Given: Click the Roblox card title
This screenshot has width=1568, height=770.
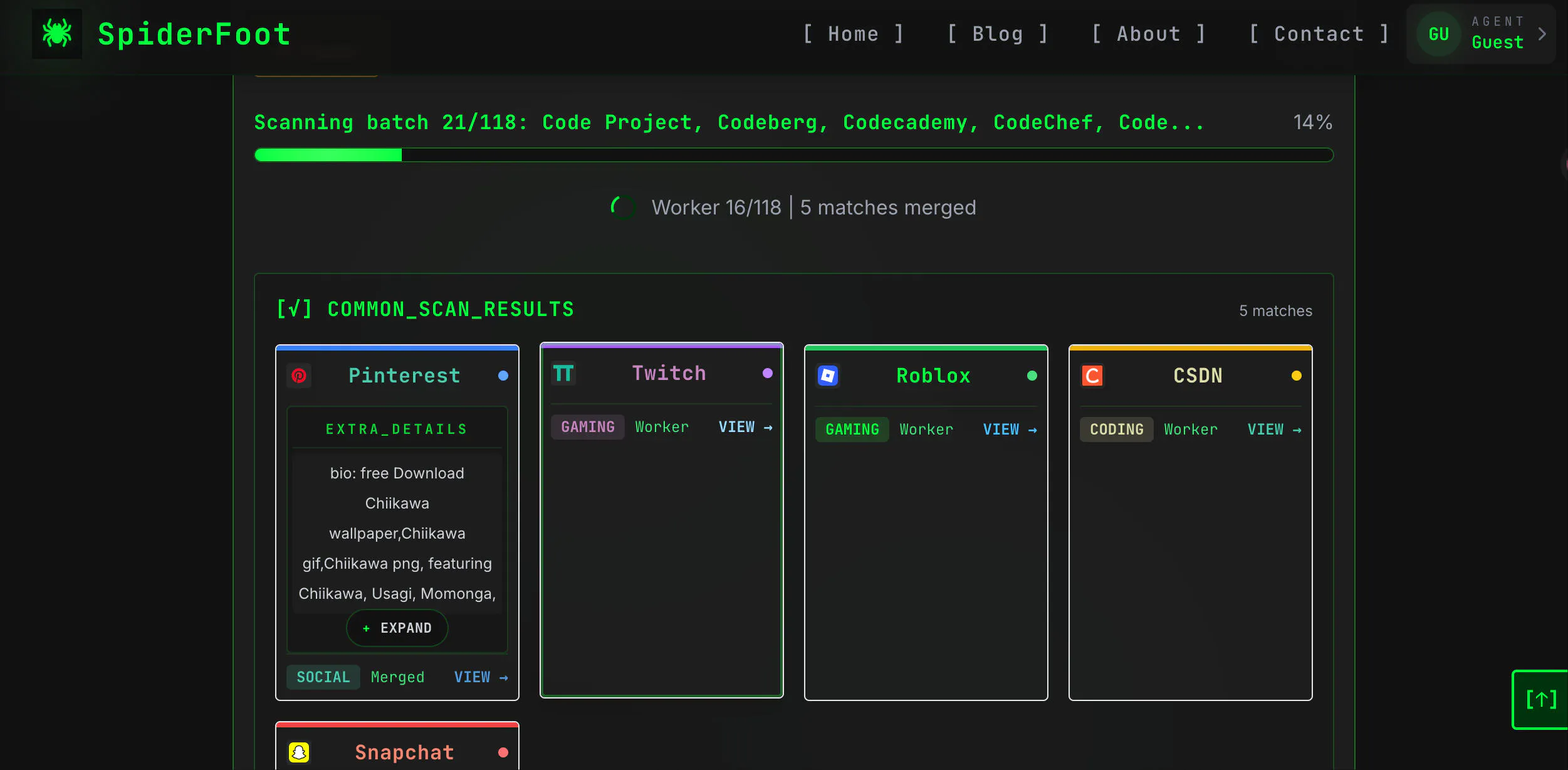Looking at the screenshot, I should pos(933,376).
